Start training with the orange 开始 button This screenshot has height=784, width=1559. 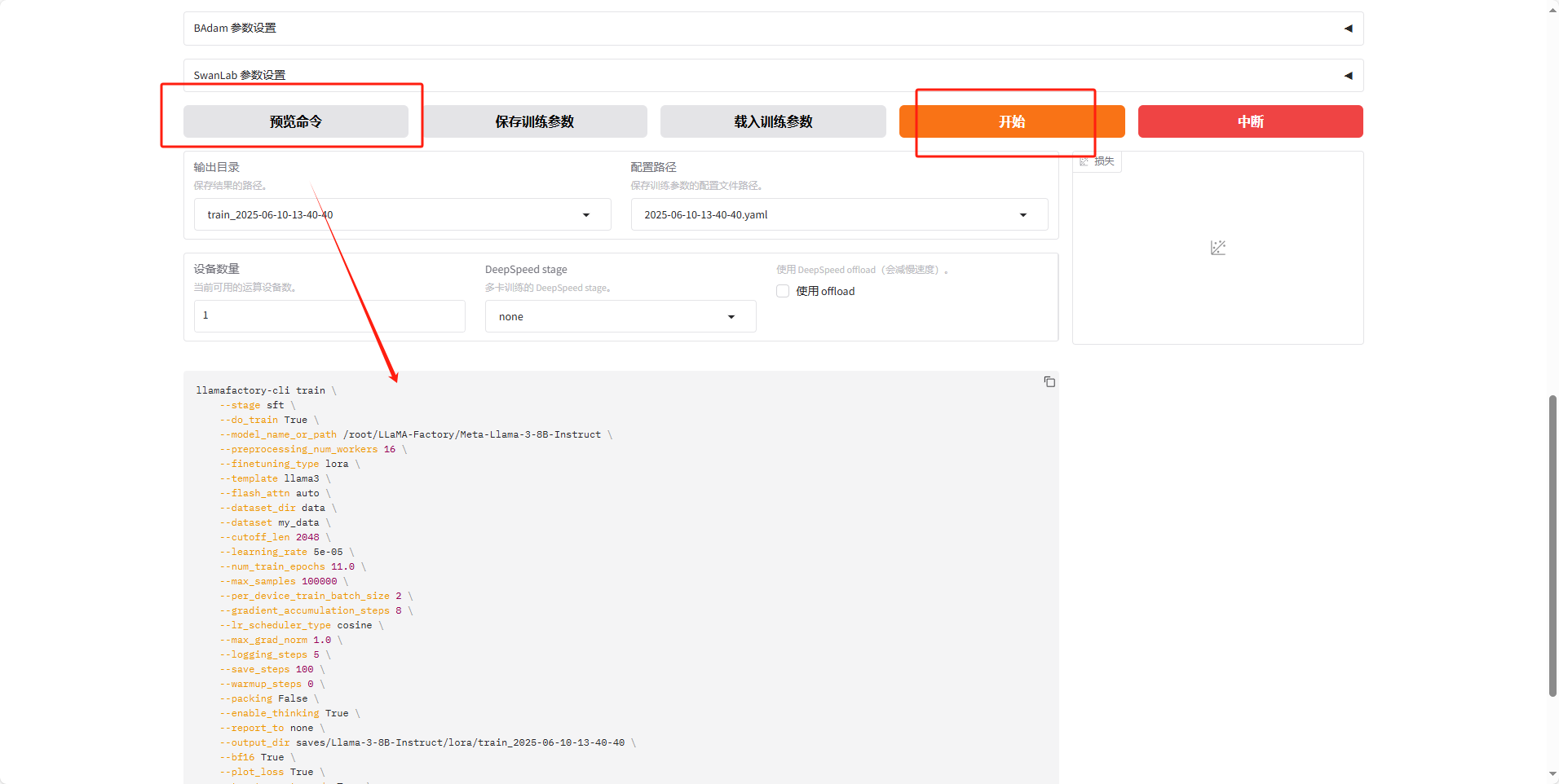click(1012, 121)
